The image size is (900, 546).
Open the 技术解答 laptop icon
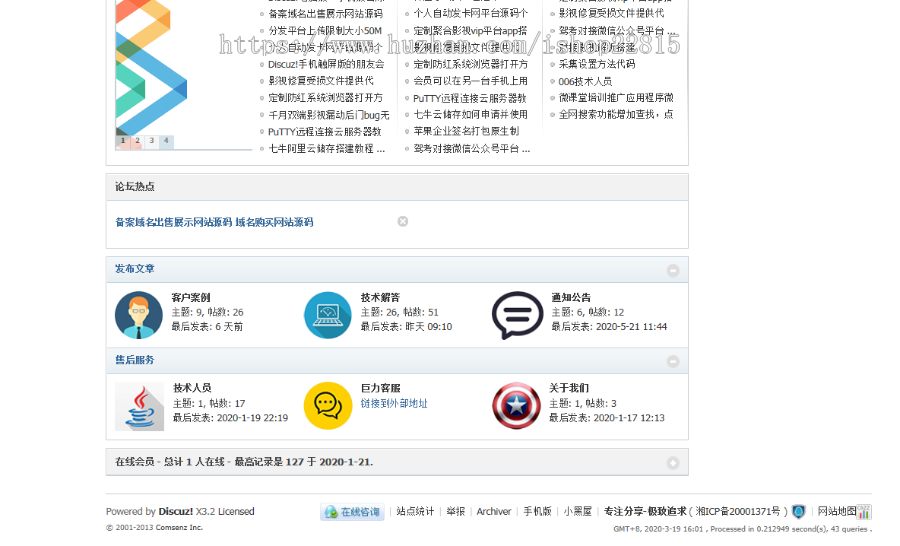pos(328,315)
